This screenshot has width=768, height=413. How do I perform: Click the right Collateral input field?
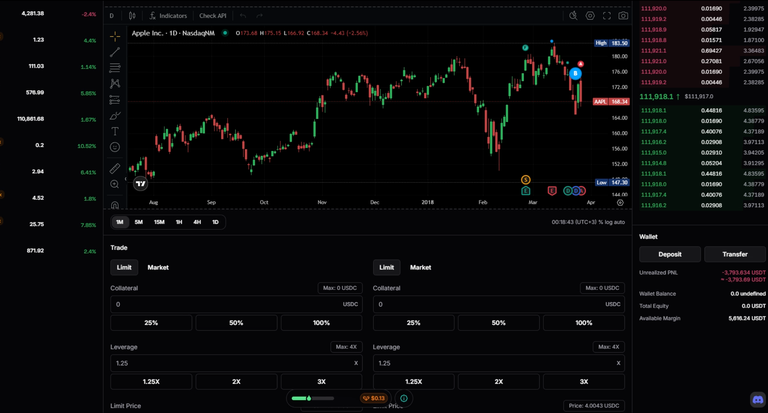499,304
